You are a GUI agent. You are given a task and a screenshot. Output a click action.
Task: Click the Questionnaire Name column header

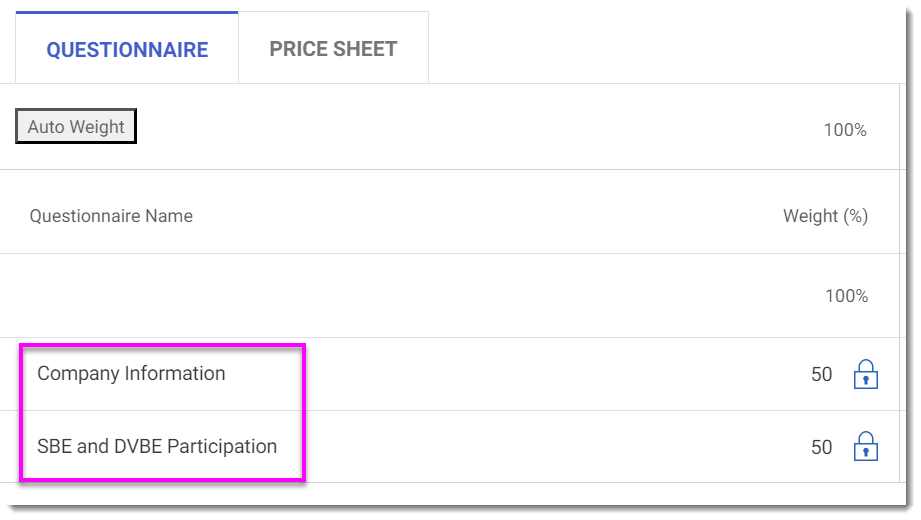[111, 216]
